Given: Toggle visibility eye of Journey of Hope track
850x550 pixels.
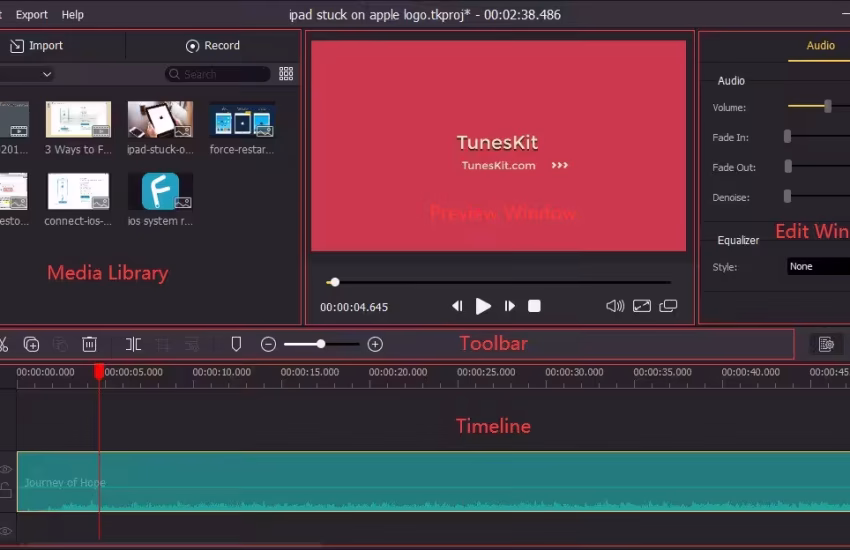Looking at the screenshot, I should click(x=6, y=469).
